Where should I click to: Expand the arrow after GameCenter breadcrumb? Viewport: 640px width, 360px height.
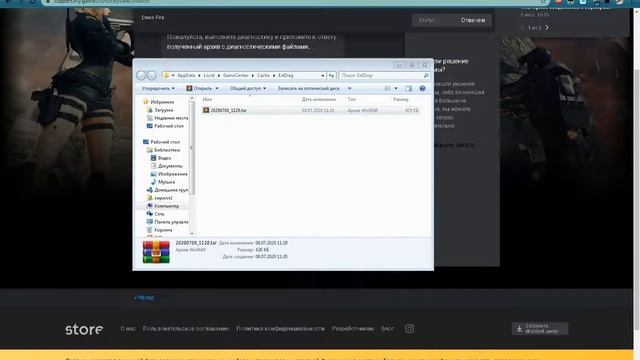[253, 76]
